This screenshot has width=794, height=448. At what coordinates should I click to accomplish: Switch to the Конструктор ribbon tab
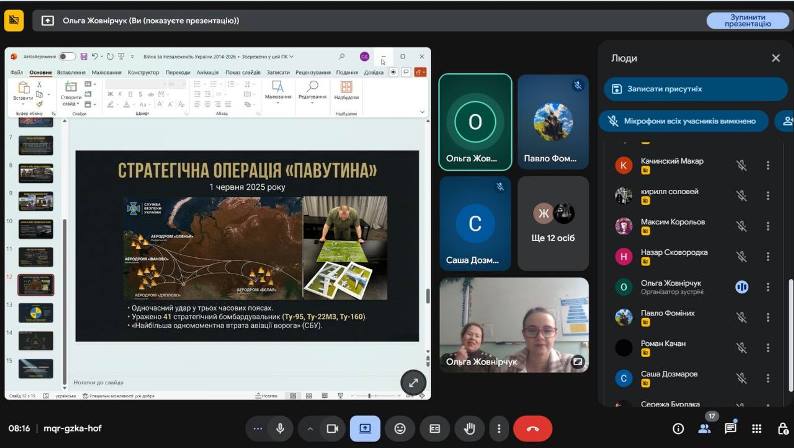click(x=143, y=72)
